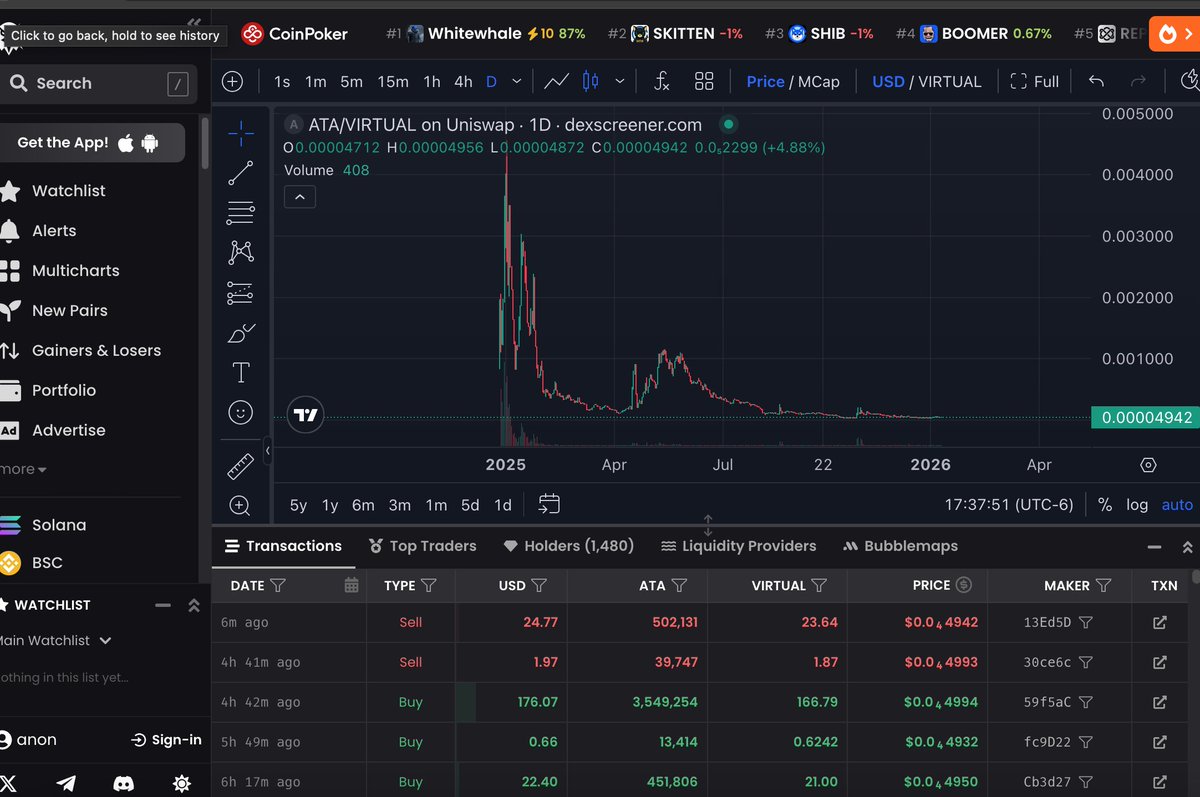Toggle the light/dark theme icon
This screenshot has width=1200, height=797.
coord(182,783)
